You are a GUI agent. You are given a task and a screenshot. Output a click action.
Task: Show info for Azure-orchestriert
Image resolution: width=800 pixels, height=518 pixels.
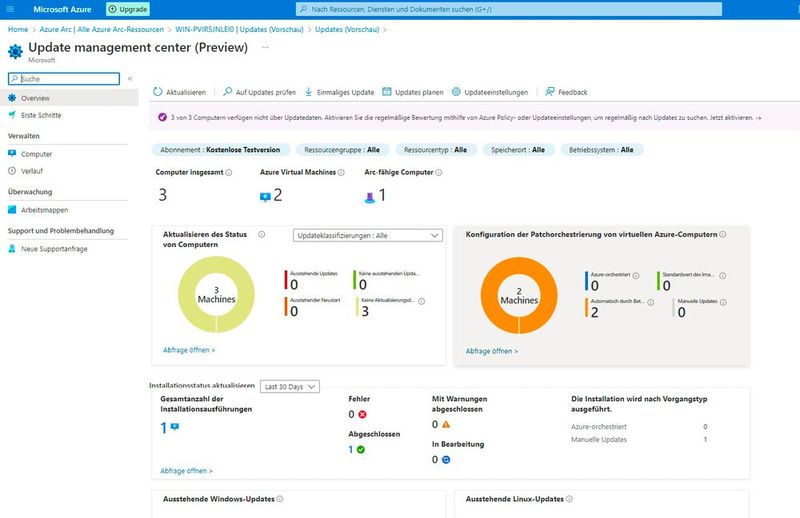click(636, 275)
